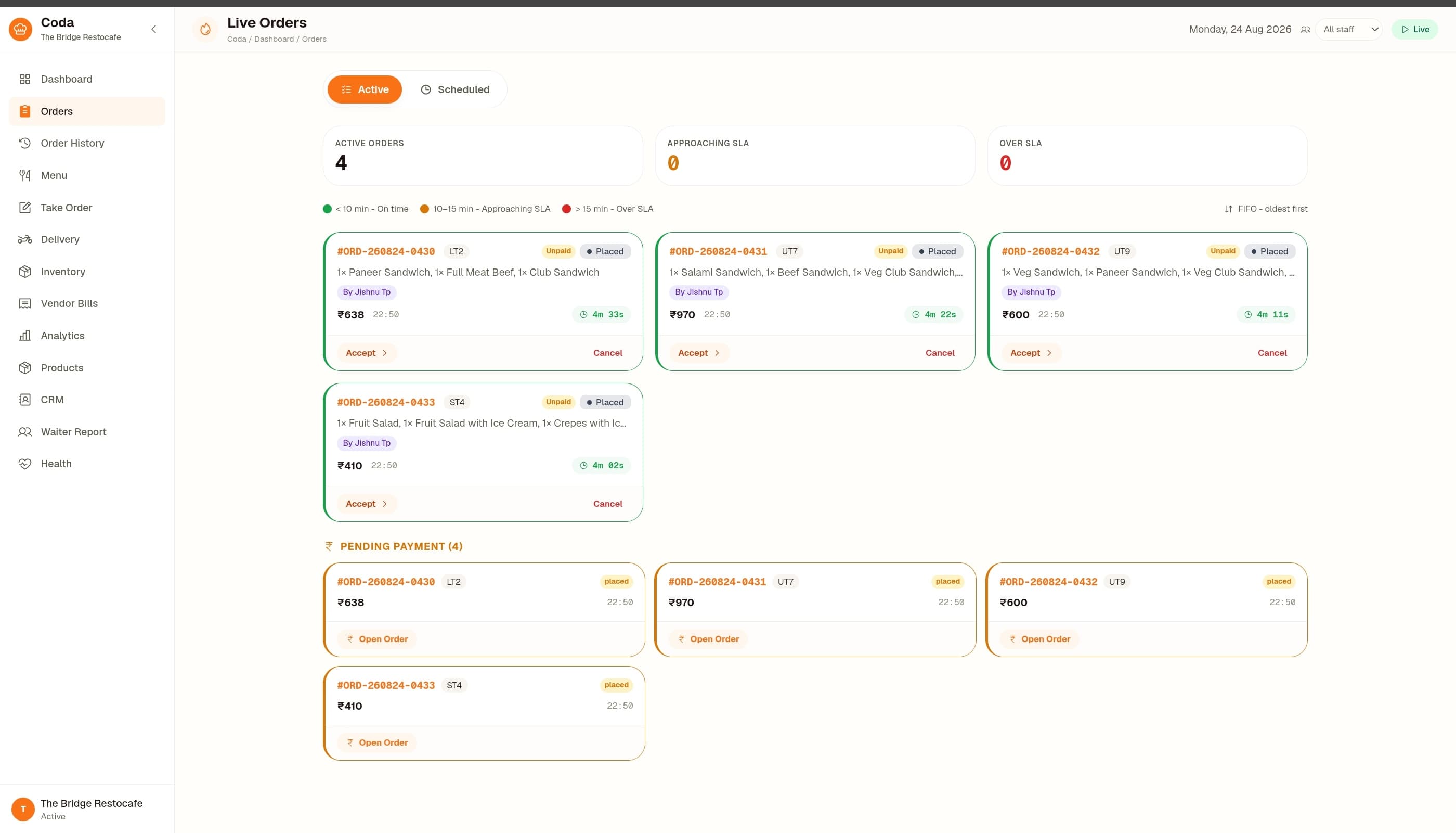Screen dimensions: 1456x833
Task: Accept the ST4 Fruit Salad order
Action: coord(367,504)
